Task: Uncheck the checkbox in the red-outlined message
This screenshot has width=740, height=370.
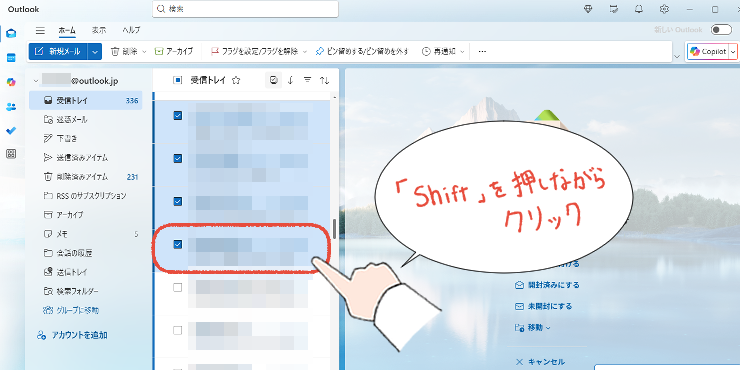Action: click(177, 244)
